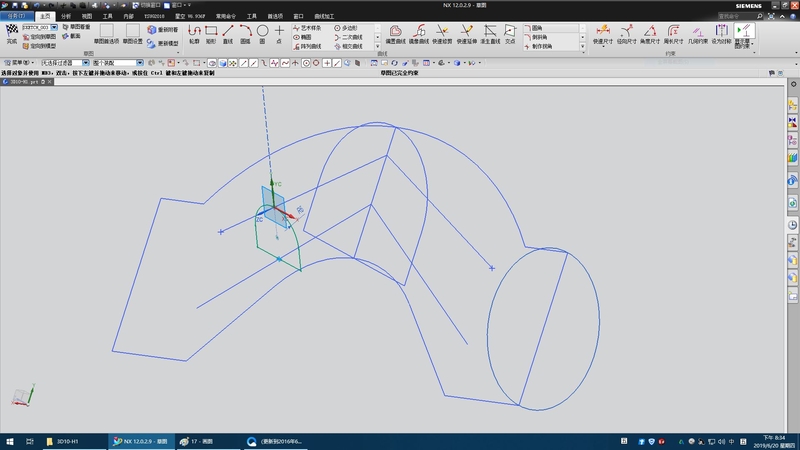
Task: Open the 偏置曲线 (Offset Curve) tool
Action: pos(396,32)
